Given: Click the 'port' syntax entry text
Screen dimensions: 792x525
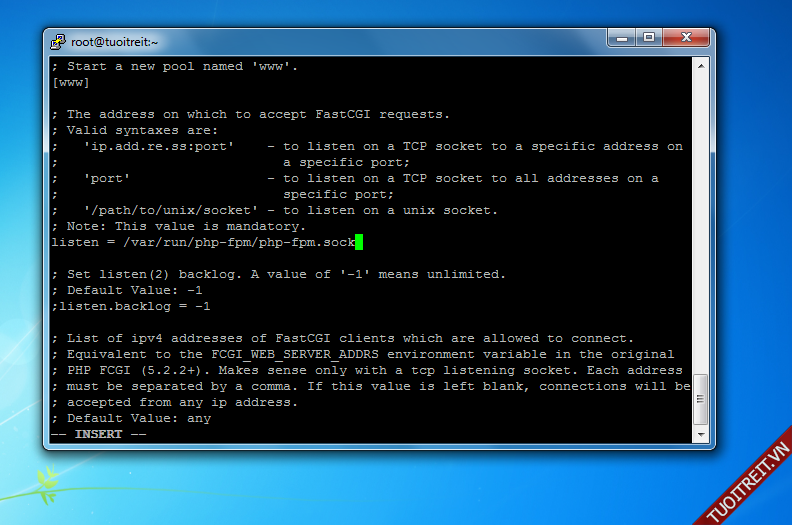Looking at the screenshot, I should click(107, 178).
